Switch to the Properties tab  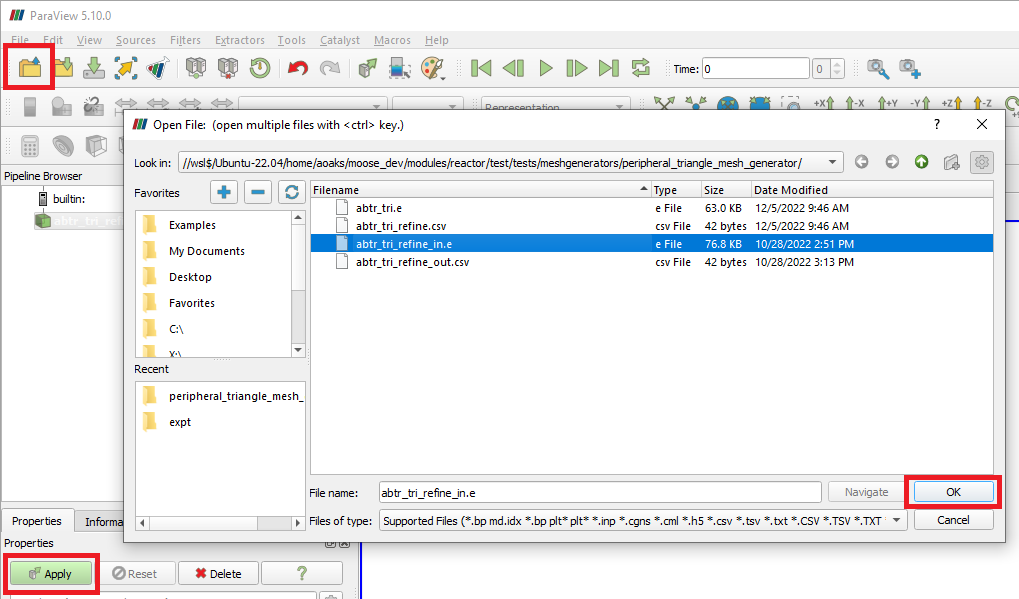36,521
